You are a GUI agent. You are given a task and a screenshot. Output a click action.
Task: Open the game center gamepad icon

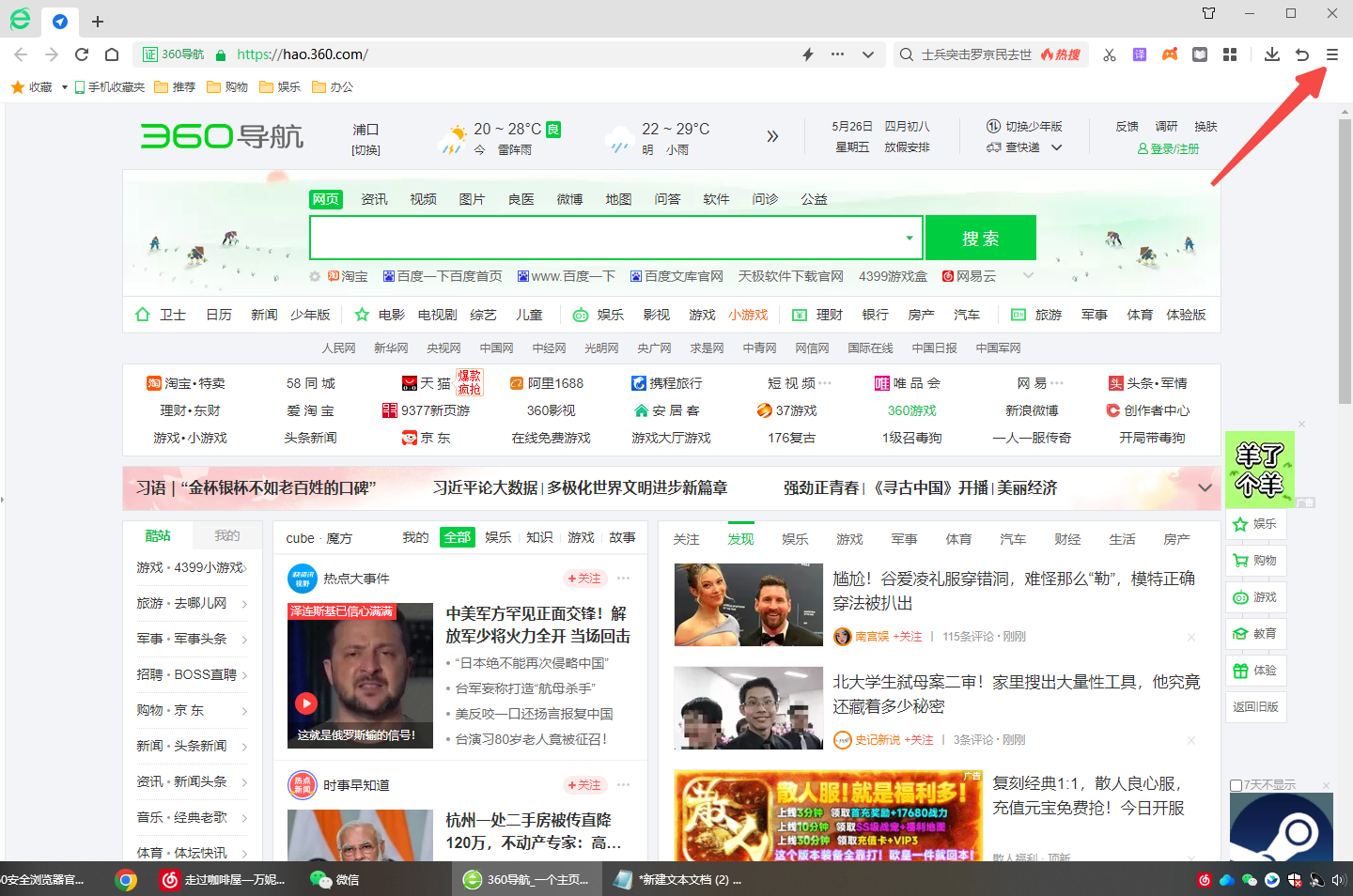(1170, 54)
